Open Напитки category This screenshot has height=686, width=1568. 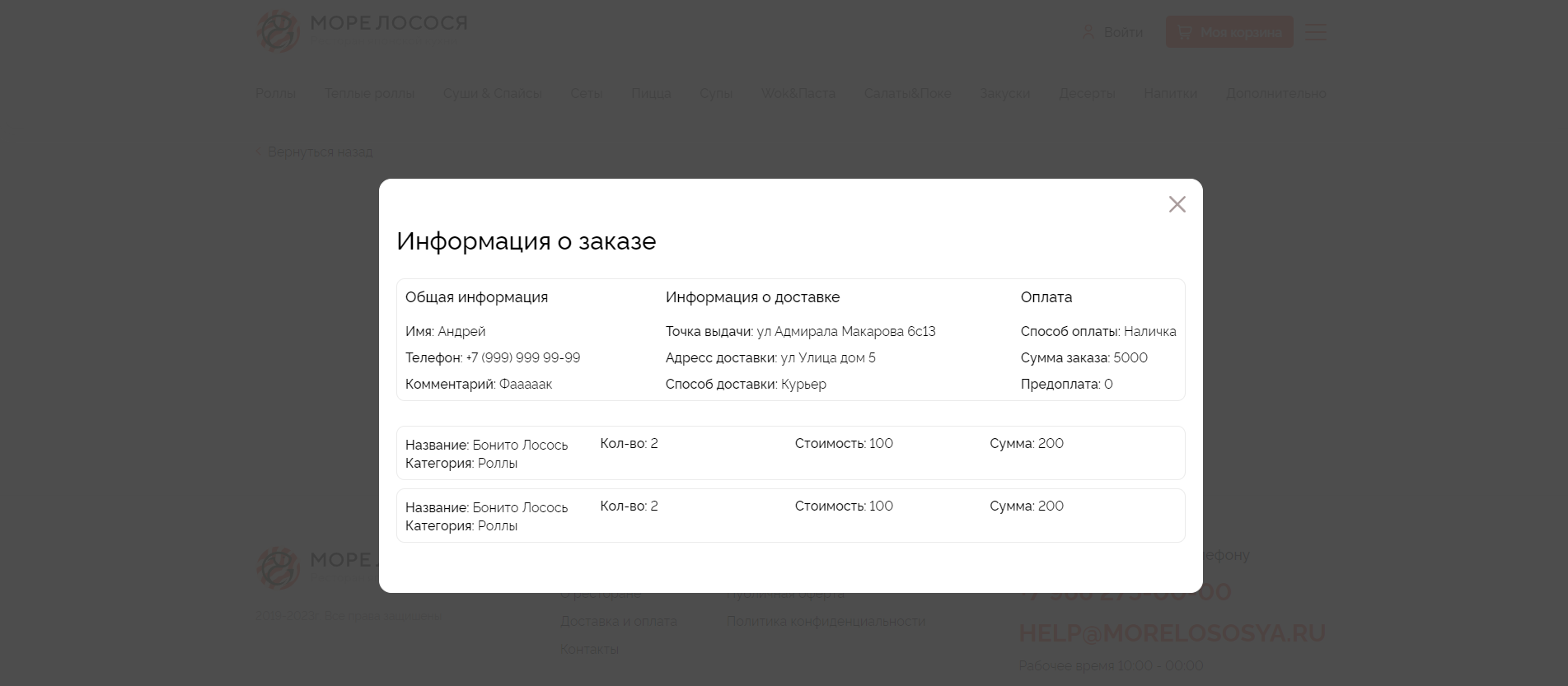coord(1170,93)
